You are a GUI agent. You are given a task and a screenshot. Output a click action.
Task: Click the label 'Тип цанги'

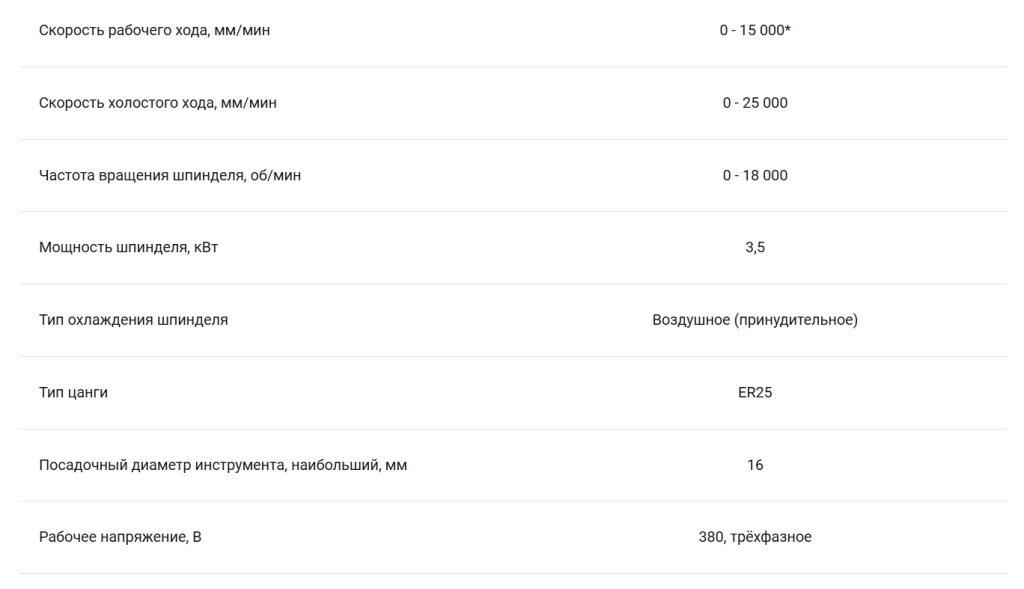coord(73,392)
